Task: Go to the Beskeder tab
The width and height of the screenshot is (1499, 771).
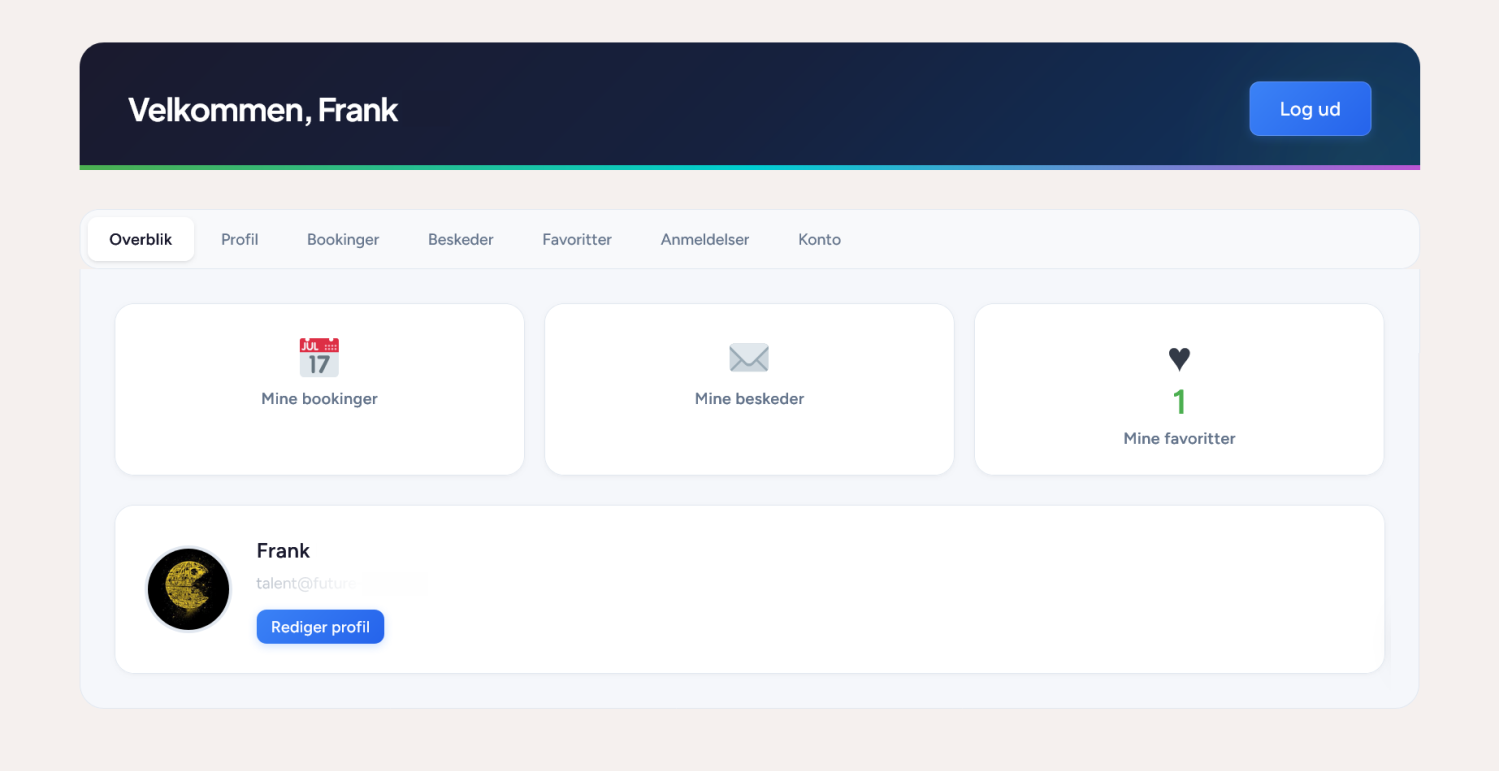Action: [x=461, y=240]
